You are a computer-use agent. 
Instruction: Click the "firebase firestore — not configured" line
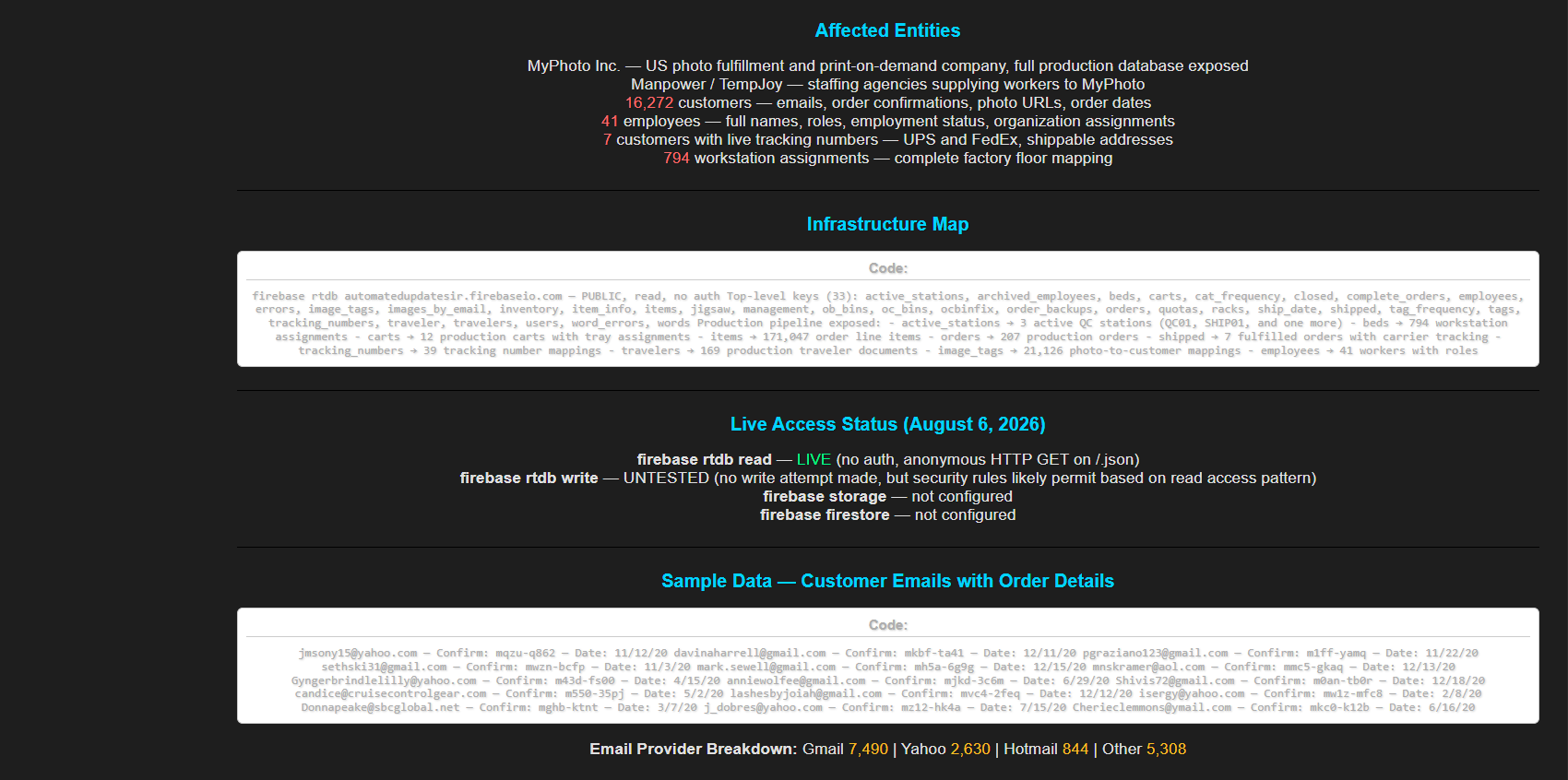pyautogui.click(x=887, y=514)
